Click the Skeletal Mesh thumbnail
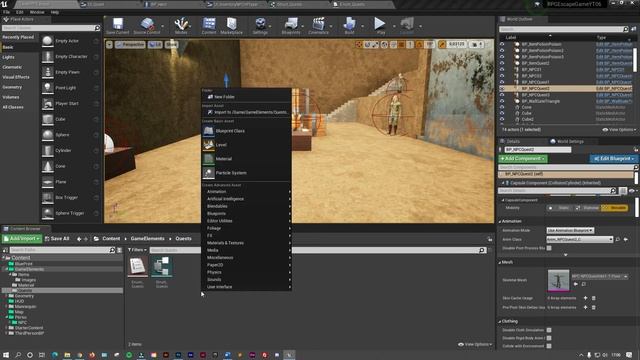The height and width of the screenshot is (360, 640). pos(558,280)
